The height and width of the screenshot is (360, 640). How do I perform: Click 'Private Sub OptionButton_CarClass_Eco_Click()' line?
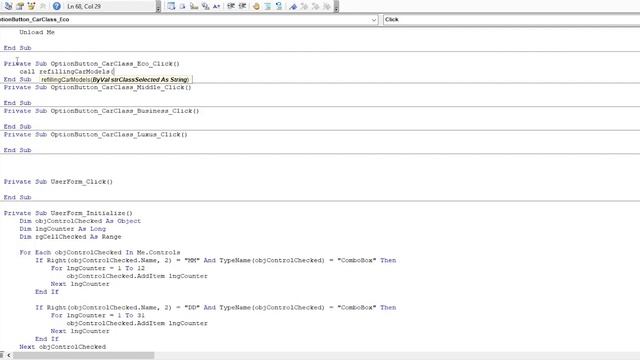coord(91,64)
